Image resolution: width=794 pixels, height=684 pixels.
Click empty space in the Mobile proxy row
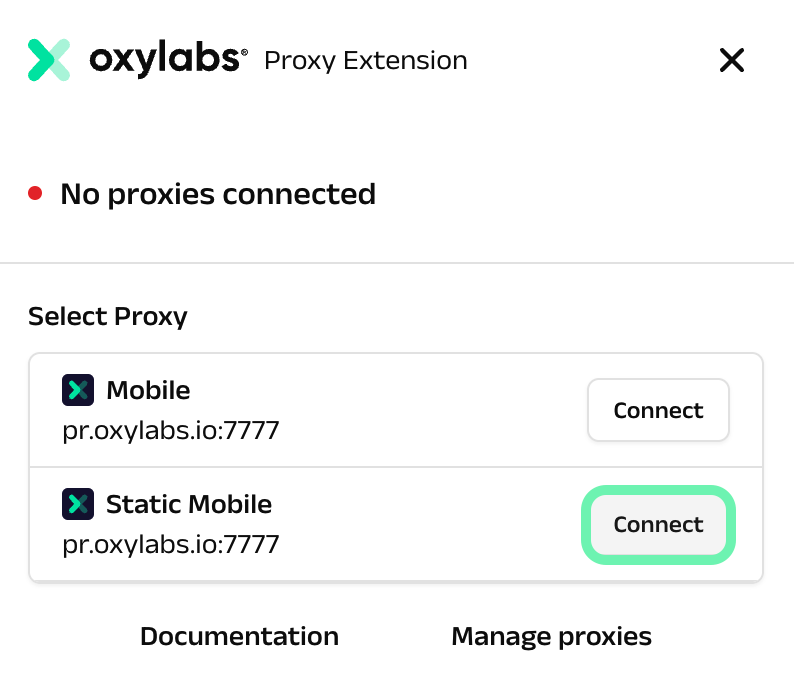coord(430,410)
